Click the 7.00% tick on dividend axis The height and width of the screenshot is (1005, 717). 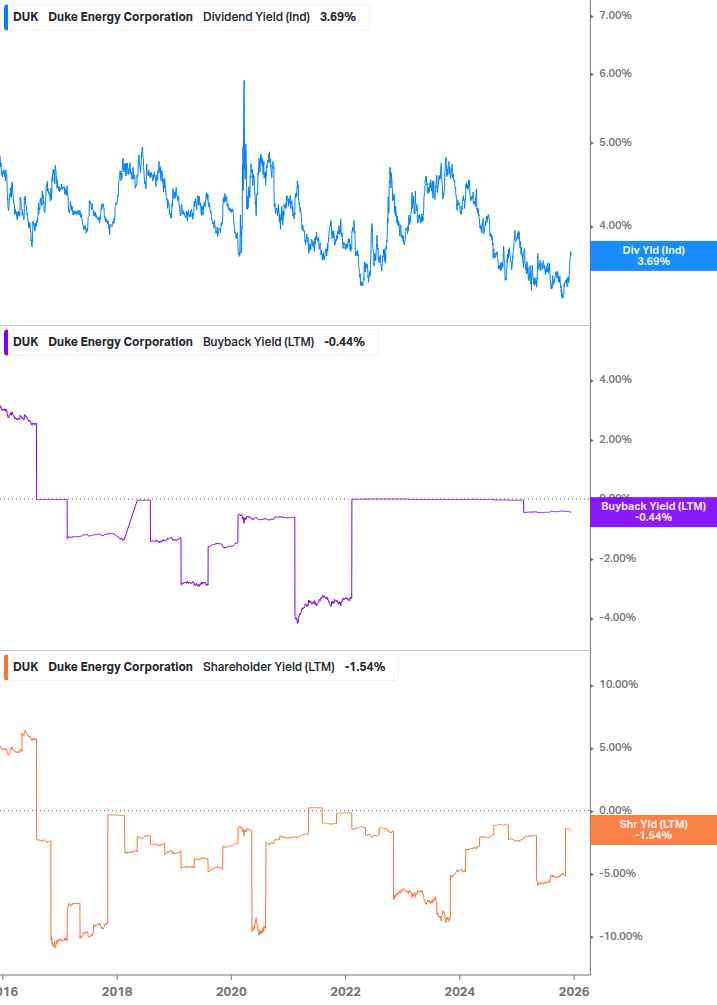[x=615, y=15]
